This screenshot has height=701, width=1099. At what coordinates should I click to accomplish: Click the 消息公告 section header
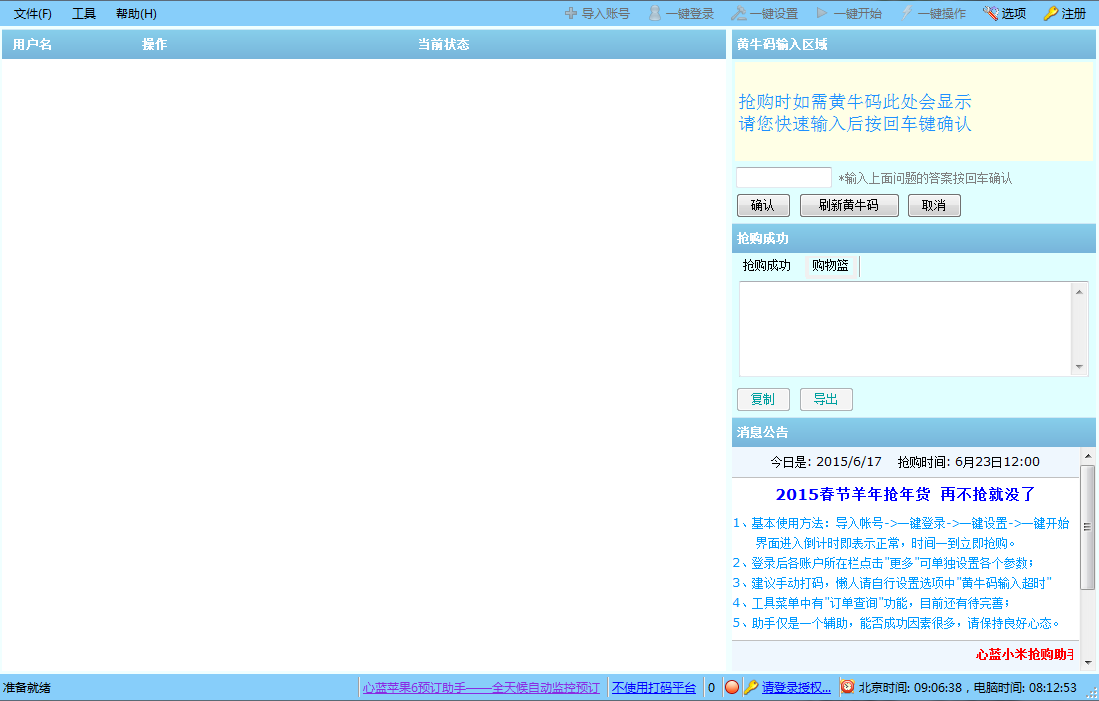click(913, 433)
